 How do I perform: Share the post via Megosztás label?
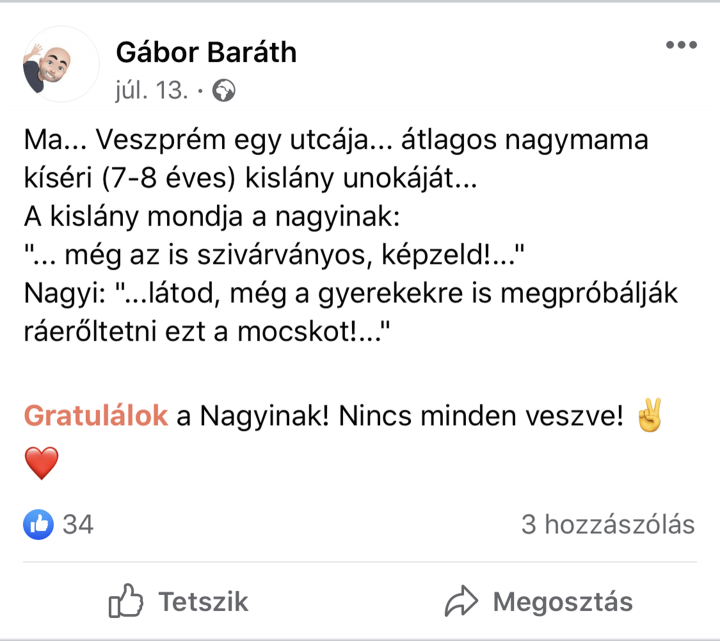click(563, 602)
